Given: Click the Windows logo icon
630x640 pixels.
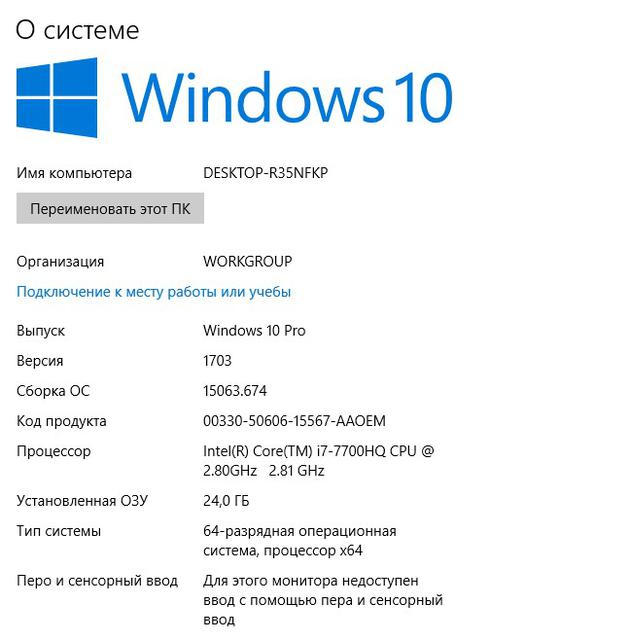Looking at the screenshot, I should [57, 98].
